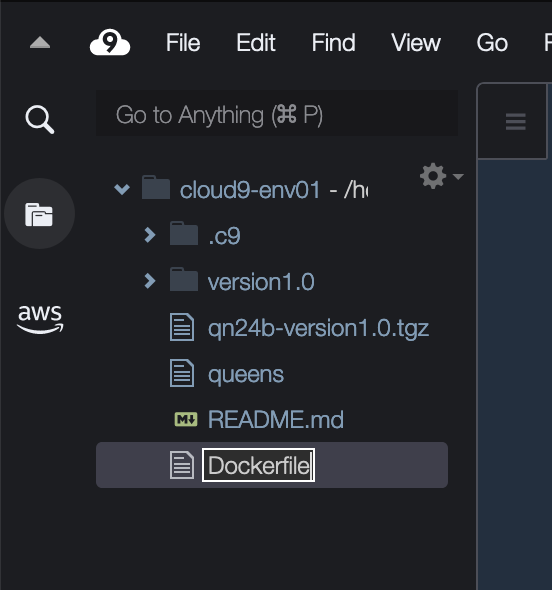Screen dimensions: 552x590
Task: Click the Cloud9 logo icon
Action: (x=110, y=43)
